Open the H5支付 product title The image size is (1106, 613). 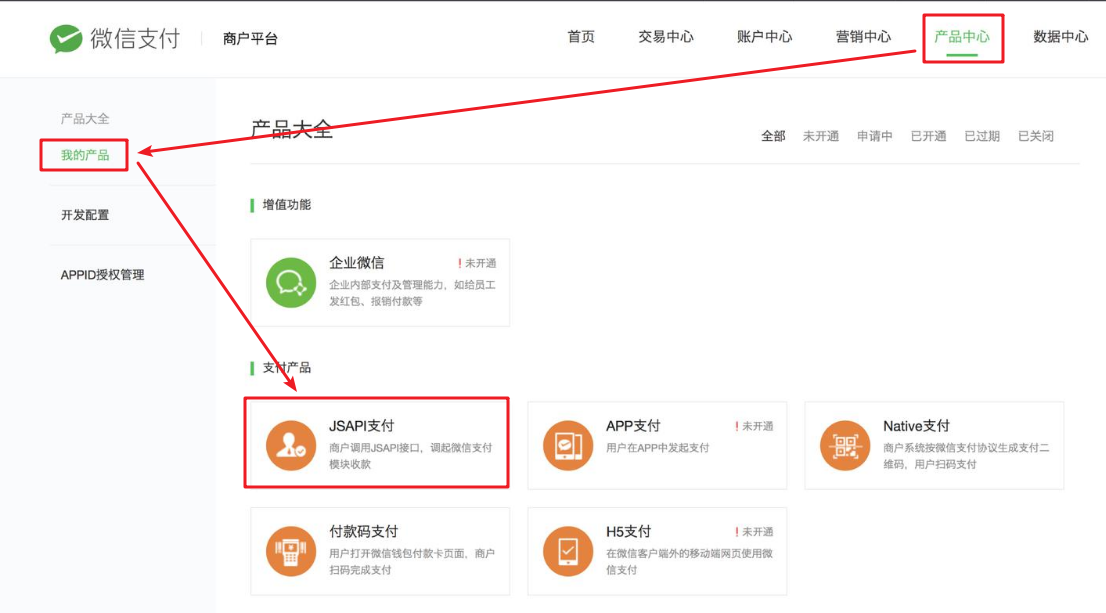pyautogui.click(x=628, y=532)
